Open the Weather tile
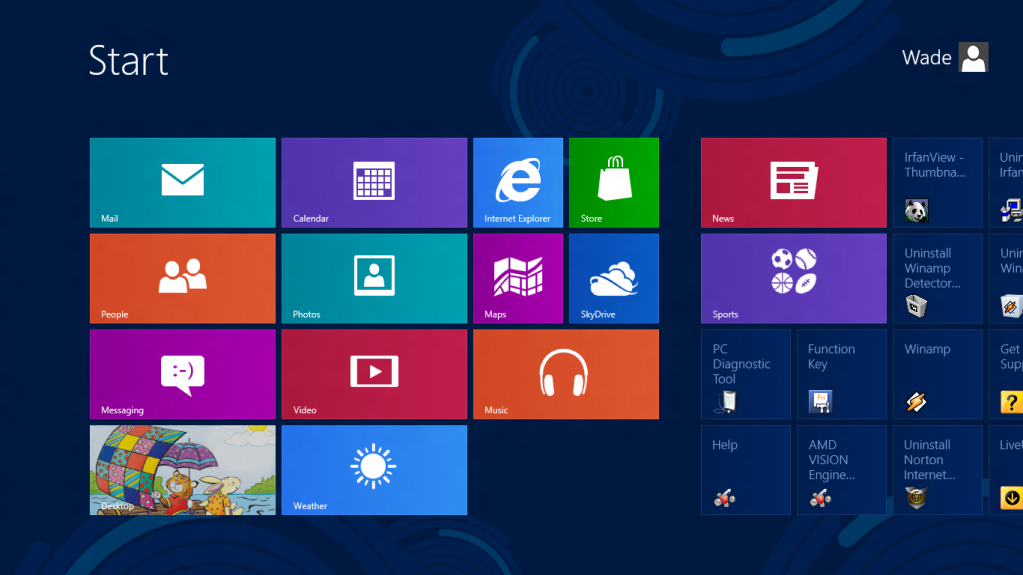1023x575 pixels. pos(374,470)
